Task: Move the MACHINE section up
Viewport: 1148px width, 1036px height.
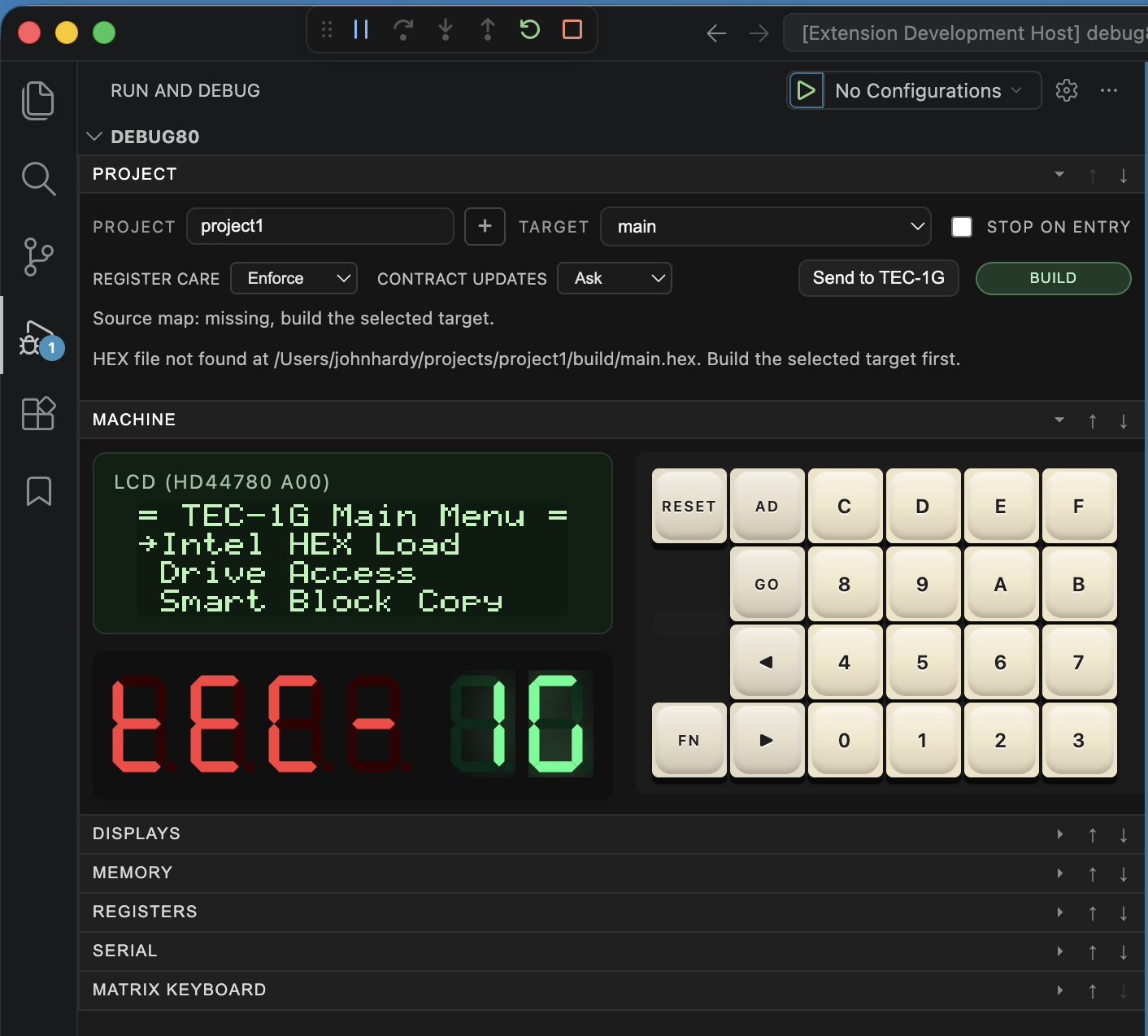Action: [x=1093, y=421]
